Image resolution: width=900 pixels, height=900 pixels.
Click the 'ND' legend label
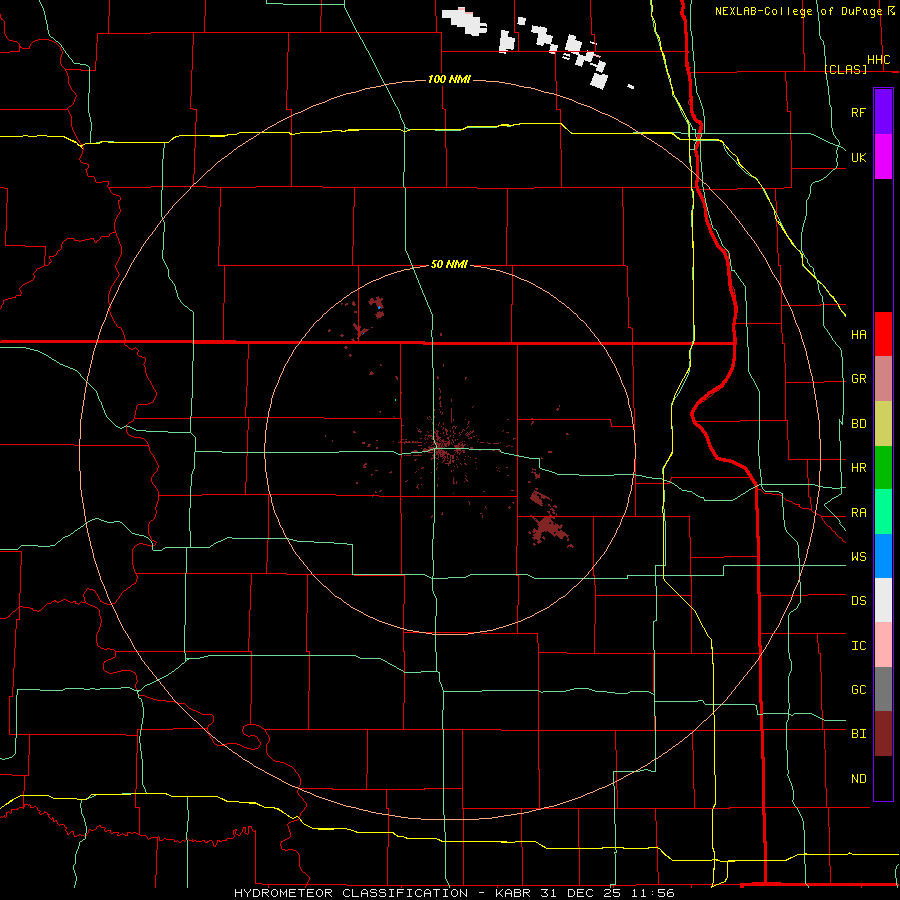click(858, 779)
